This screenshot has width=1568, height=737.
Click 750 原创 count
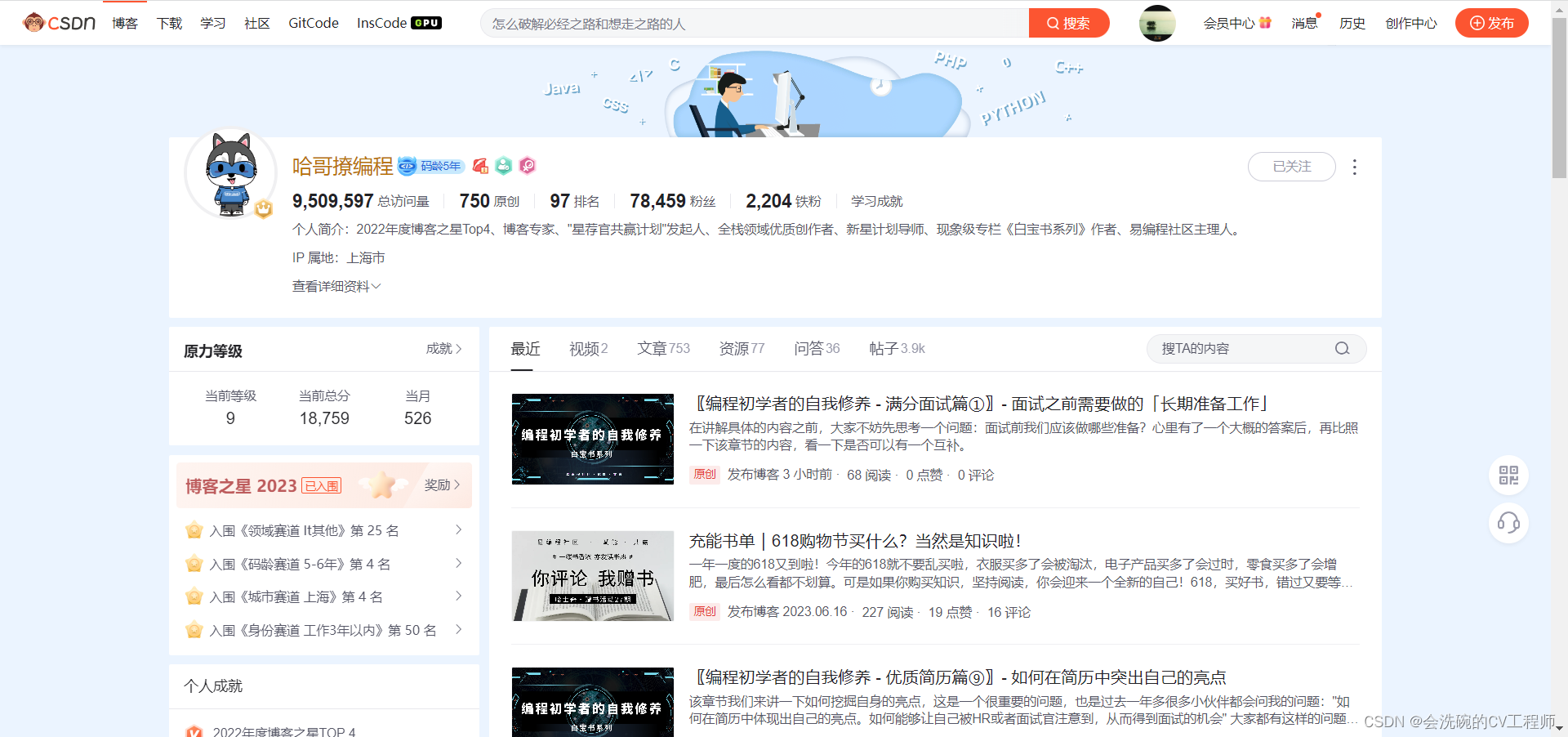click(489, 201)
